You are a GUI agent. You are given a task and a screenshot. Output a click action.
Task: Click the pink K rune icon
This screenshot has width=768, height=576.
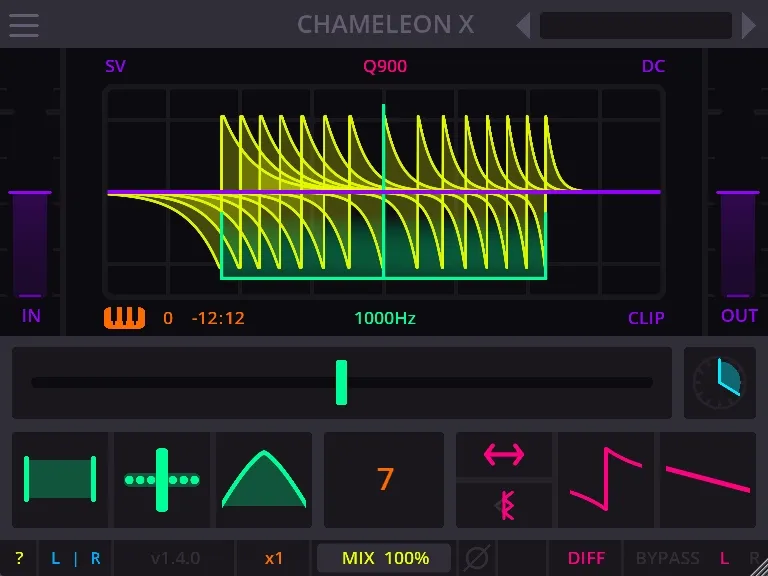coord(504,505)
